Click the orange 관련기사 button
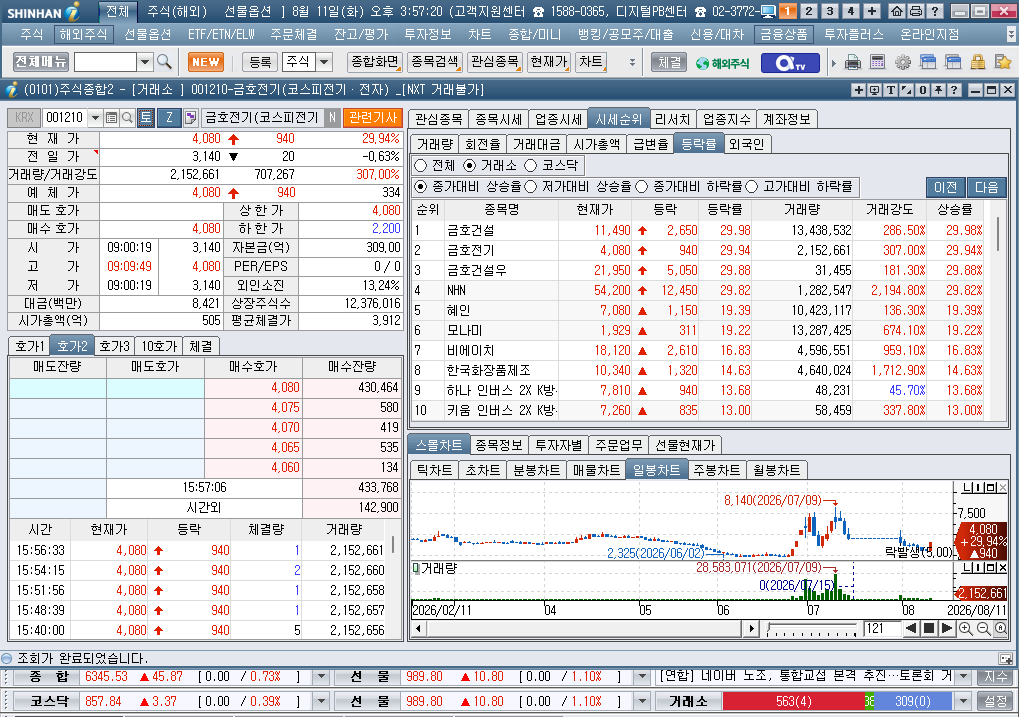 point(372,118)
